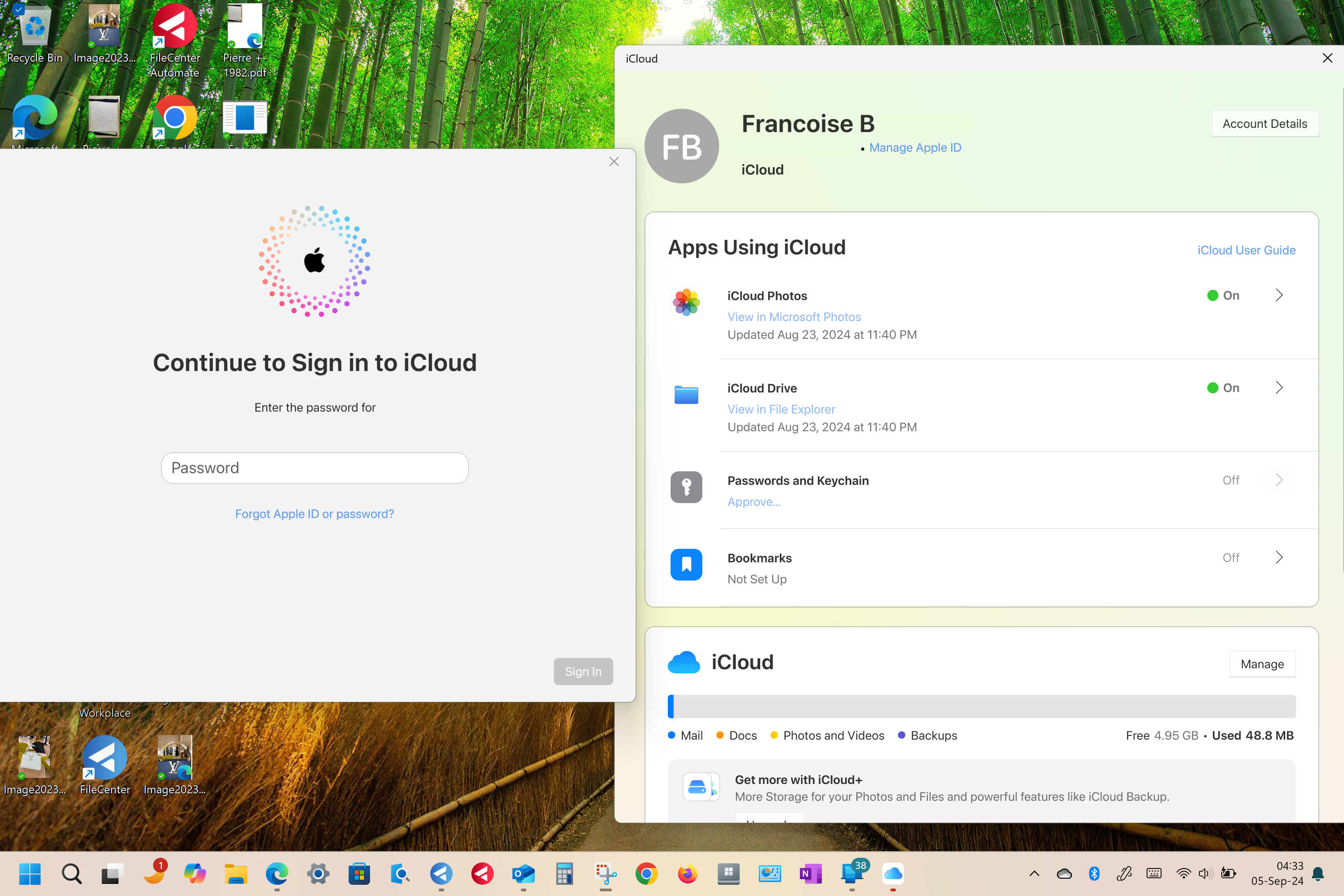Launch Firefox from the taskbar
1344x896 pixels.
[x=687, y=873]
